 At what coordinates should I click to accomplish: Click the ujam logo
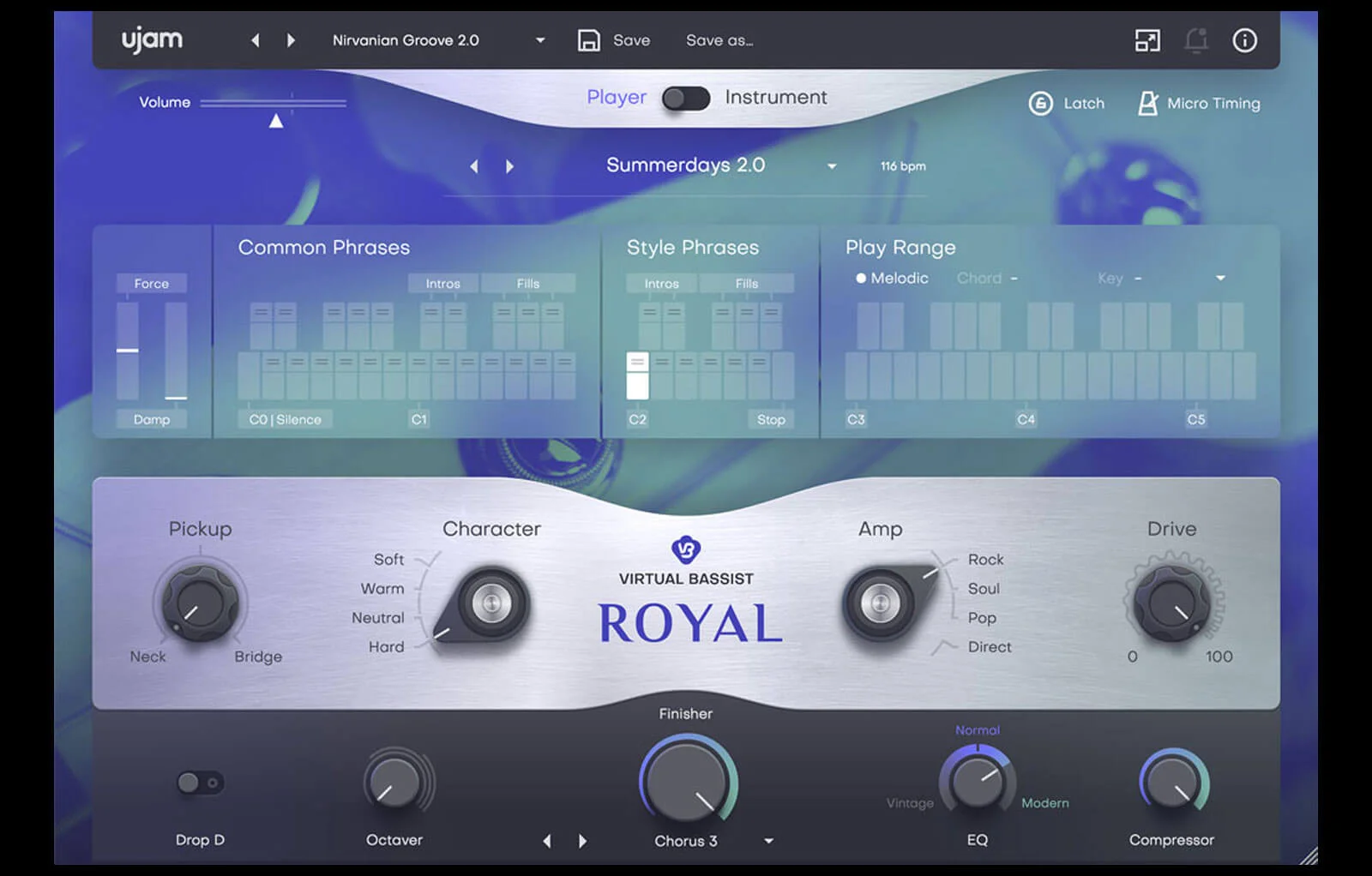coord(151,39)
